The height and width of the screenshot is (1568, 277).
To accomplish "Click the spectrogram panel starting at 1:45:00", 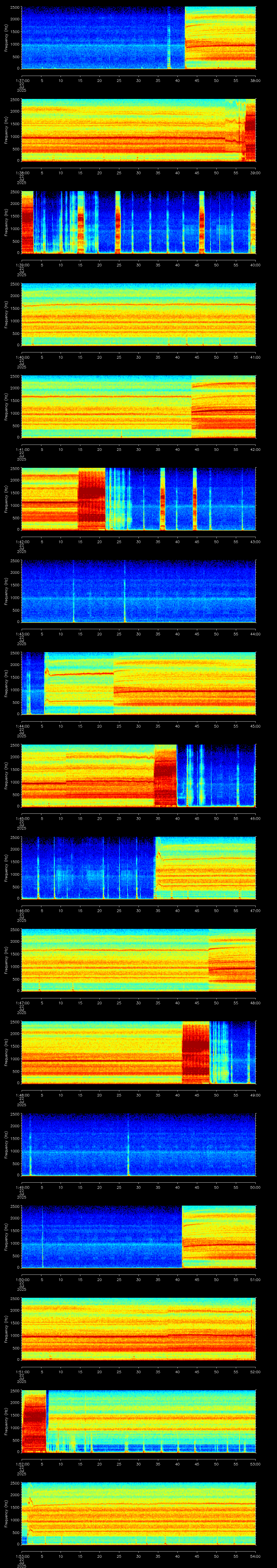I will pyautogui.click(x=138, y=775).
